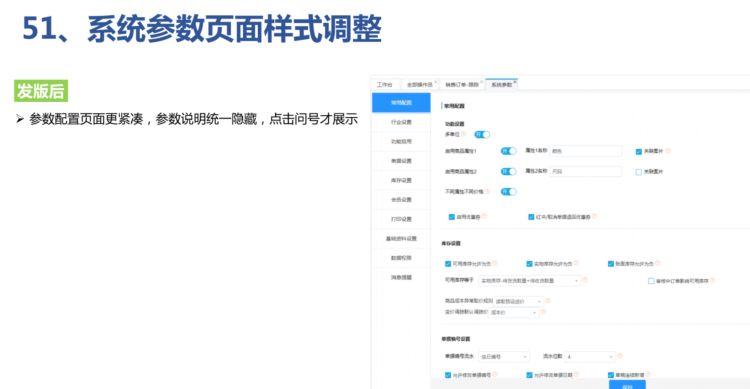750x389 pixels.
Task: Click question mark after 账面库存允许为负
Action: (658, 263)
